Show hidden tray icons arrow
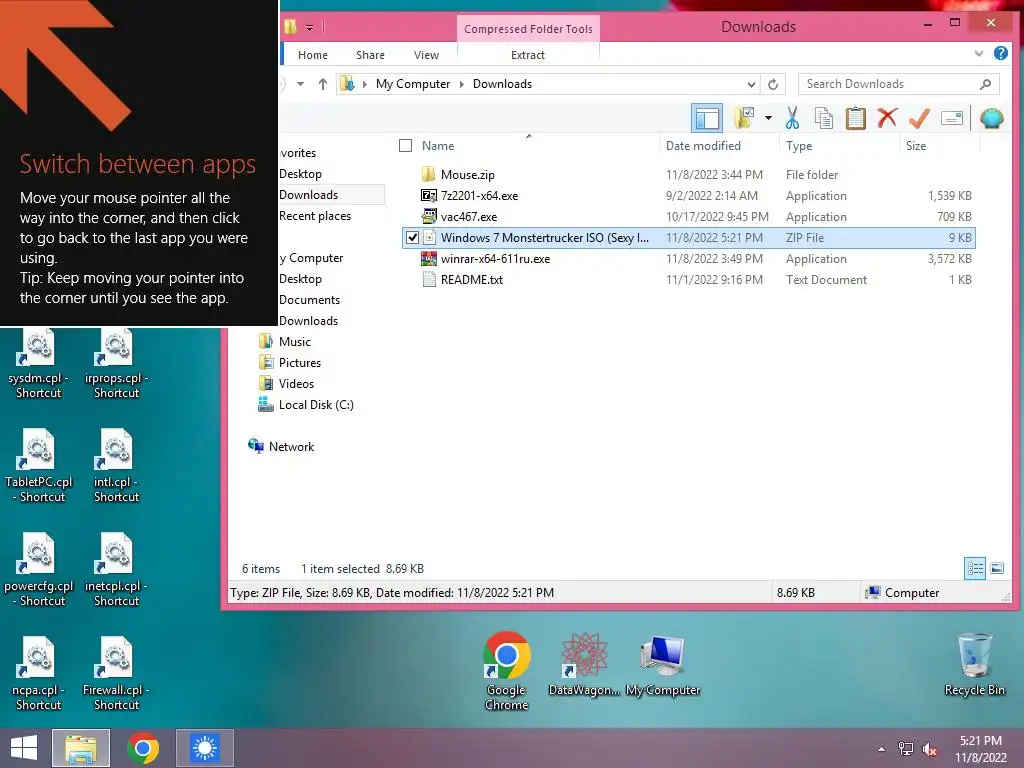The height and width of the screenshot is (768, 1024). (x=882, y=749)
